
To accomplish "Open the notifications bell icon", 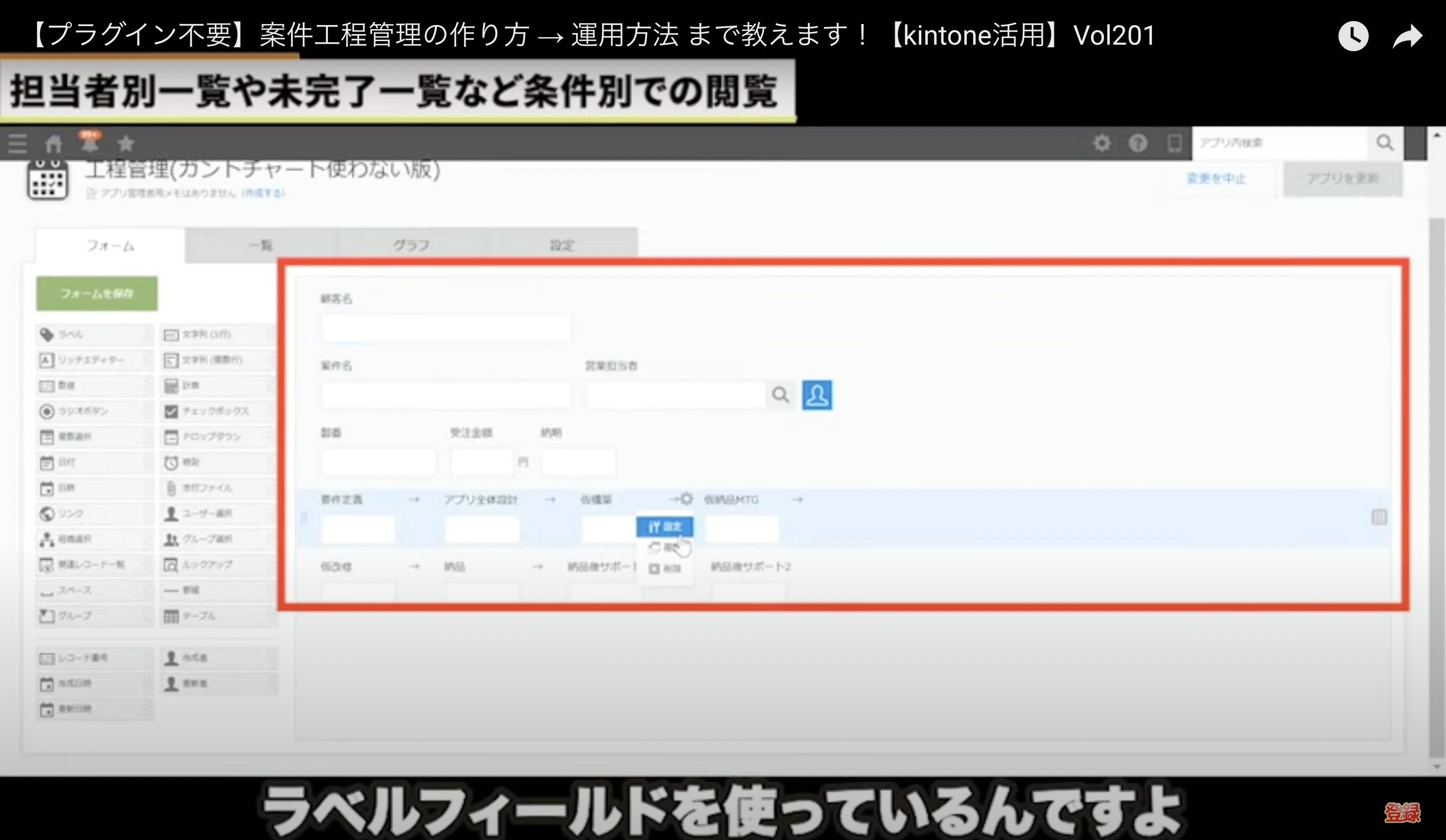I will point(89,143).
